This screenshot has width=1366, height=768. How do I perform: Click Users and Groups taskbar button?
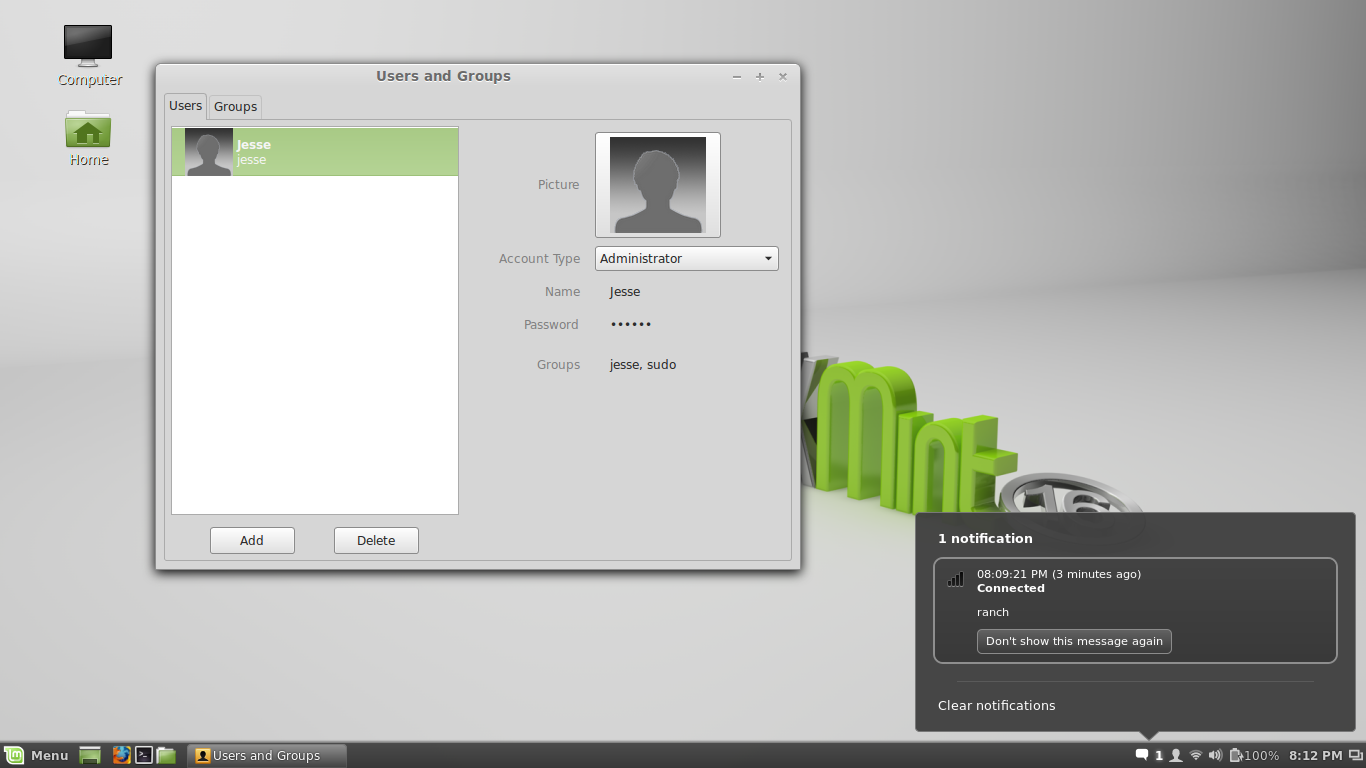267,755
